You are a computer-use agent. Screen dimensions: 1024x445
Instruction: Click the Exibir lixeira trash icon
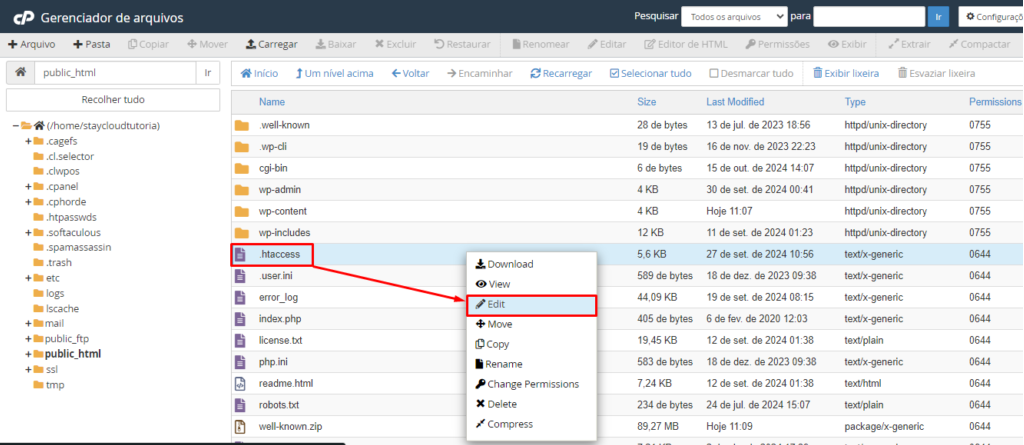pos(818,73)
